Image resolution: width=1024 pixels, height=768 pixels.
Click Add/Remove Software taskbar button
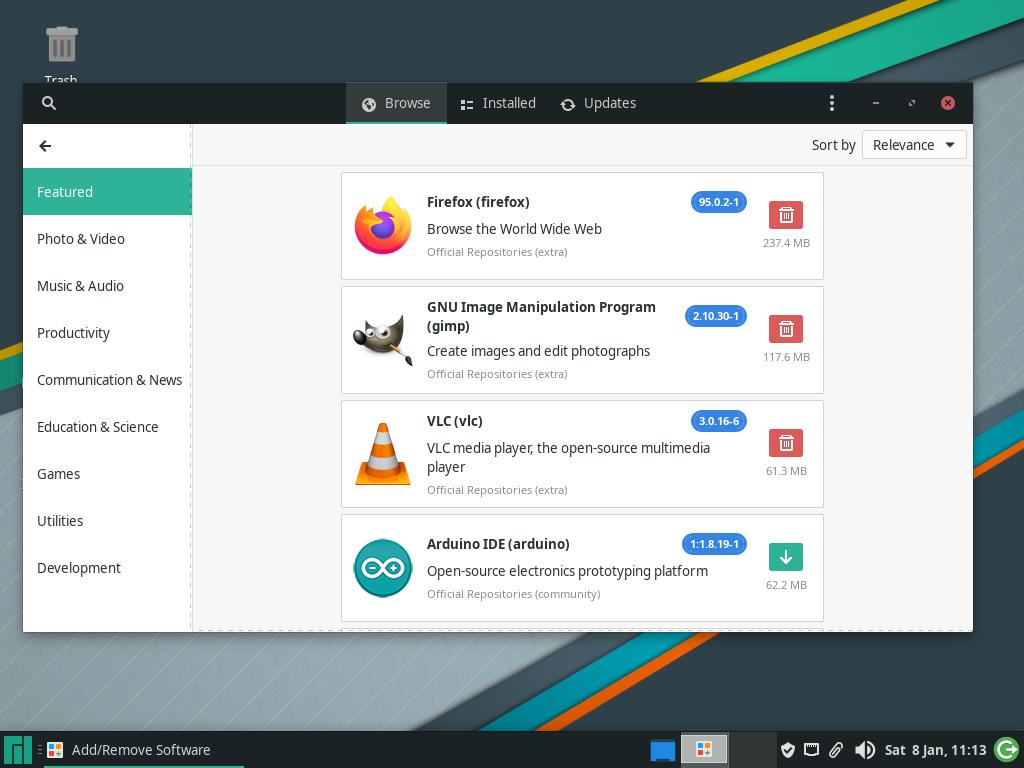(144, 750)
